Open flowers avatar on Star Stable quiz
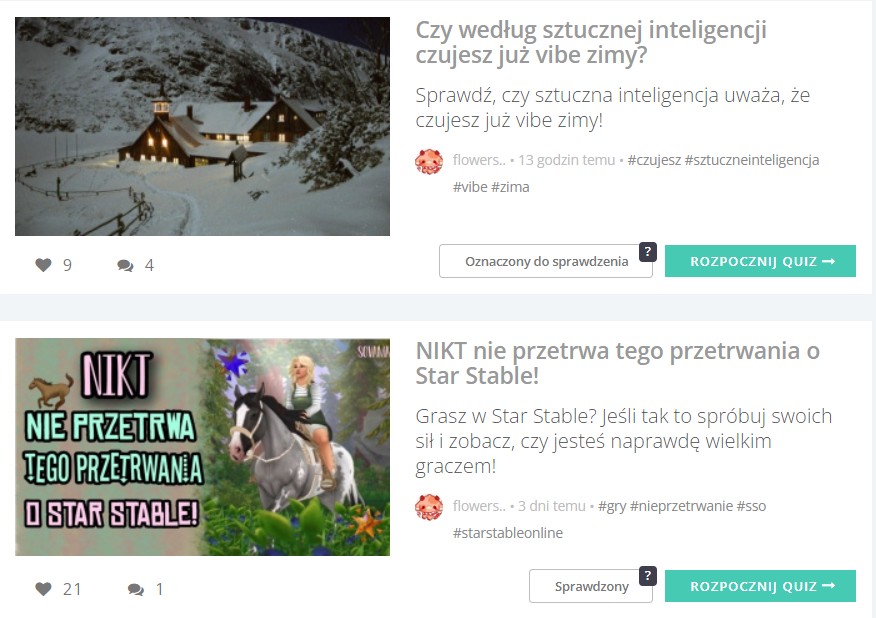This screenshot has width=876, height=618. [x=429, y=507]
